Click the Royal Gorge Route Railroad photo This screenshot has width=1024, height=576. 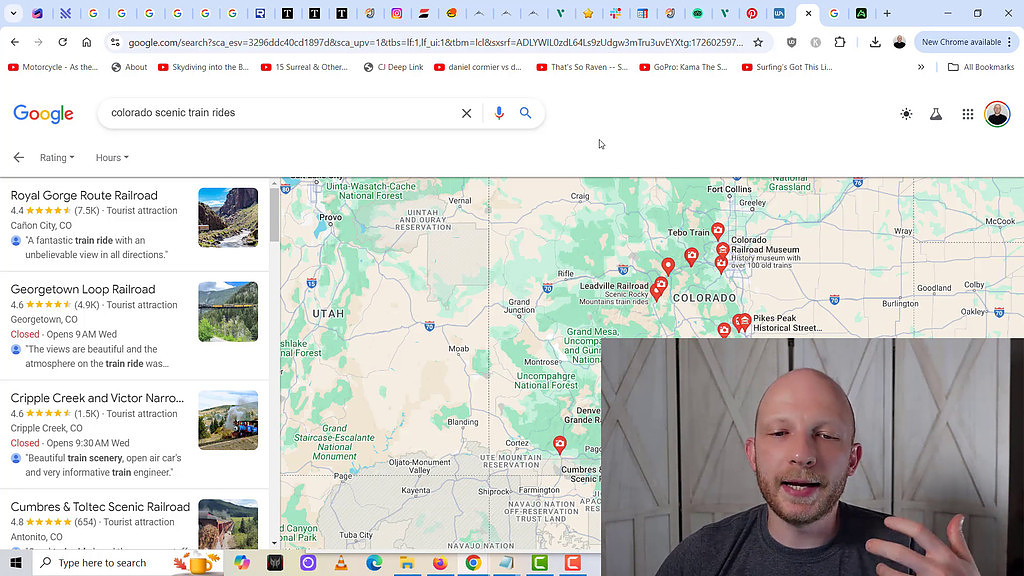228,217
